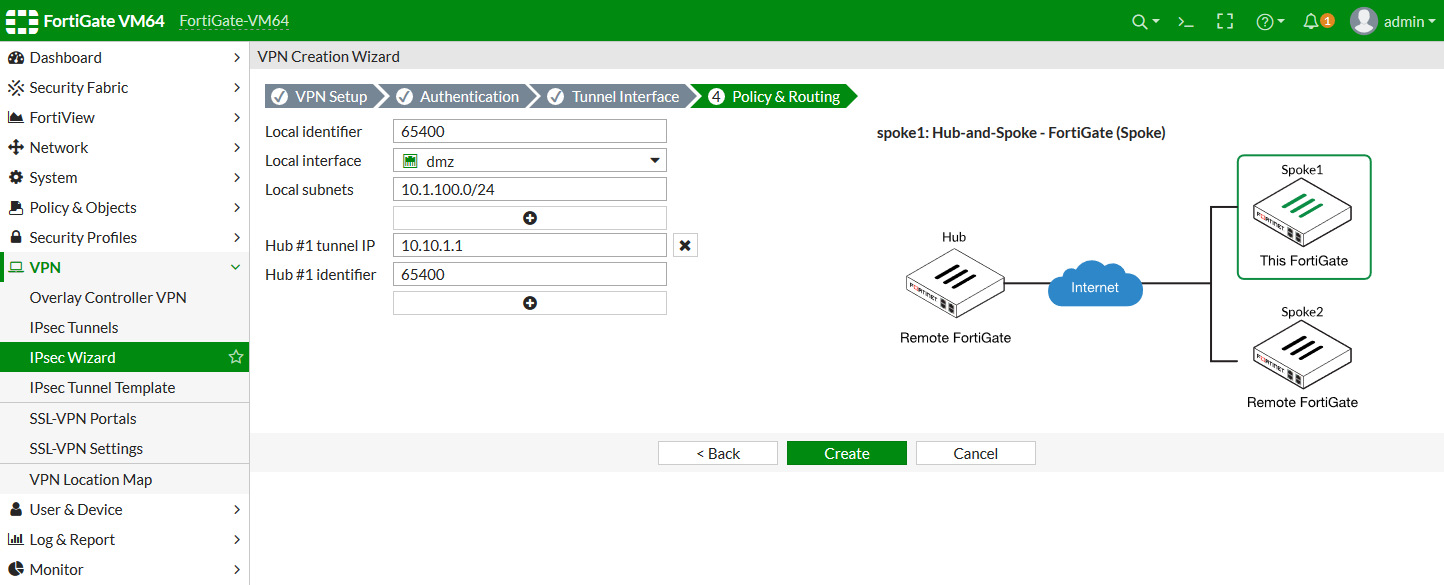Expand the Log & Report chevron
Image resolution: width=1444 pixels, height=585 pixels.
point(237,540)
